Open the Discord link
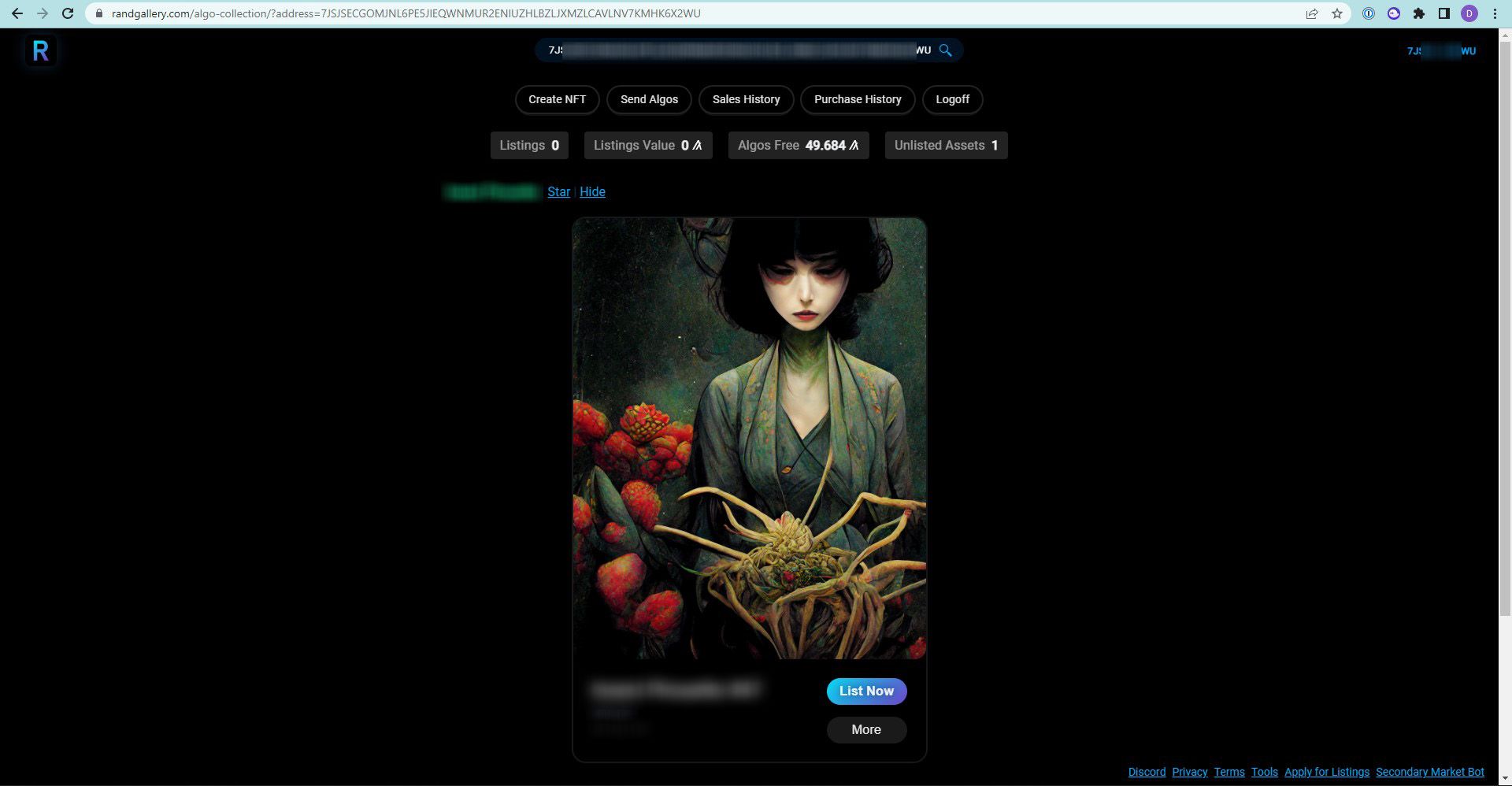This screenshot has width=1512, height=786. [x=1147, y=772]
